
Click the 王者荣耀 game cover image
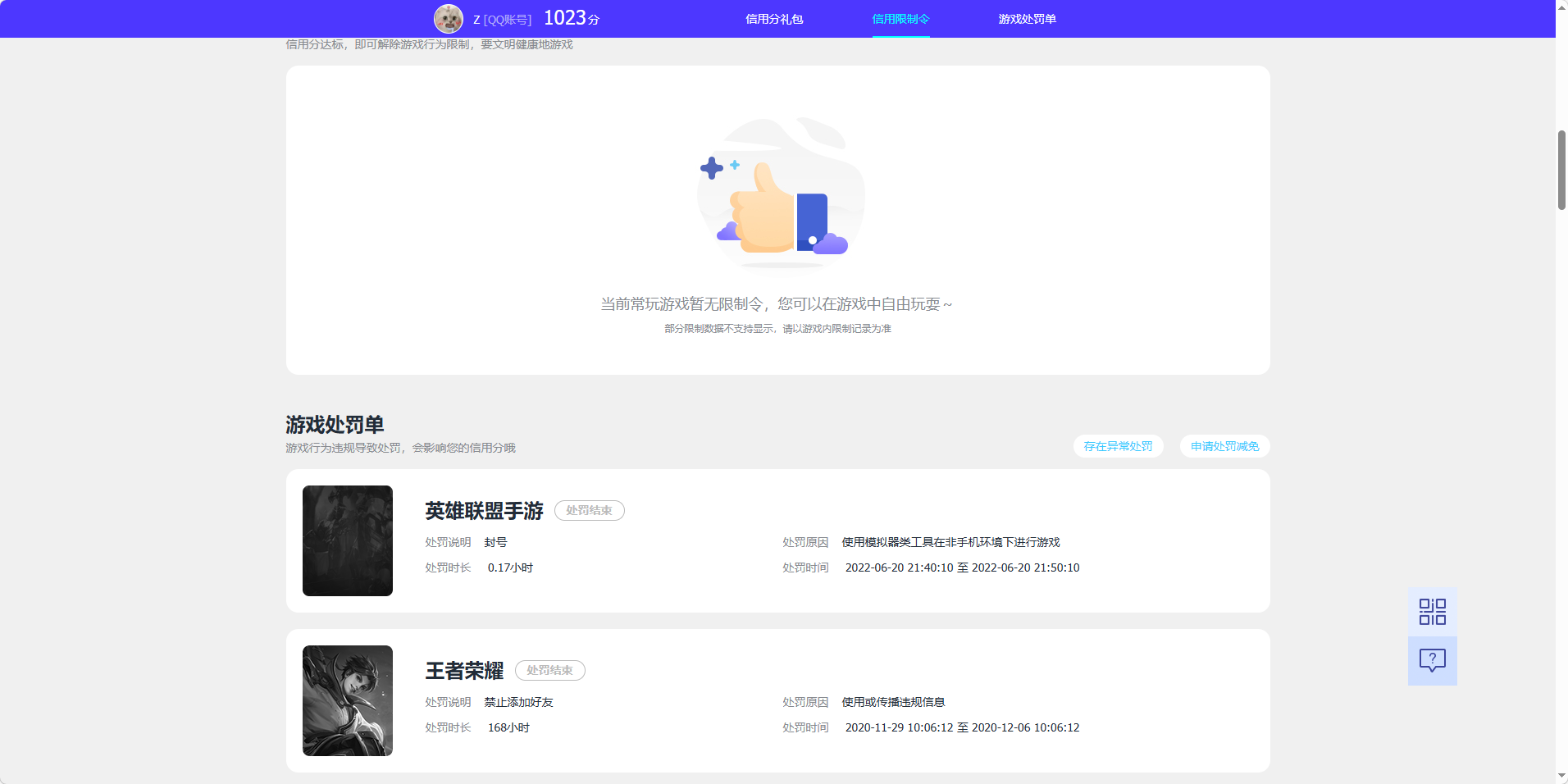pos(347,700)
